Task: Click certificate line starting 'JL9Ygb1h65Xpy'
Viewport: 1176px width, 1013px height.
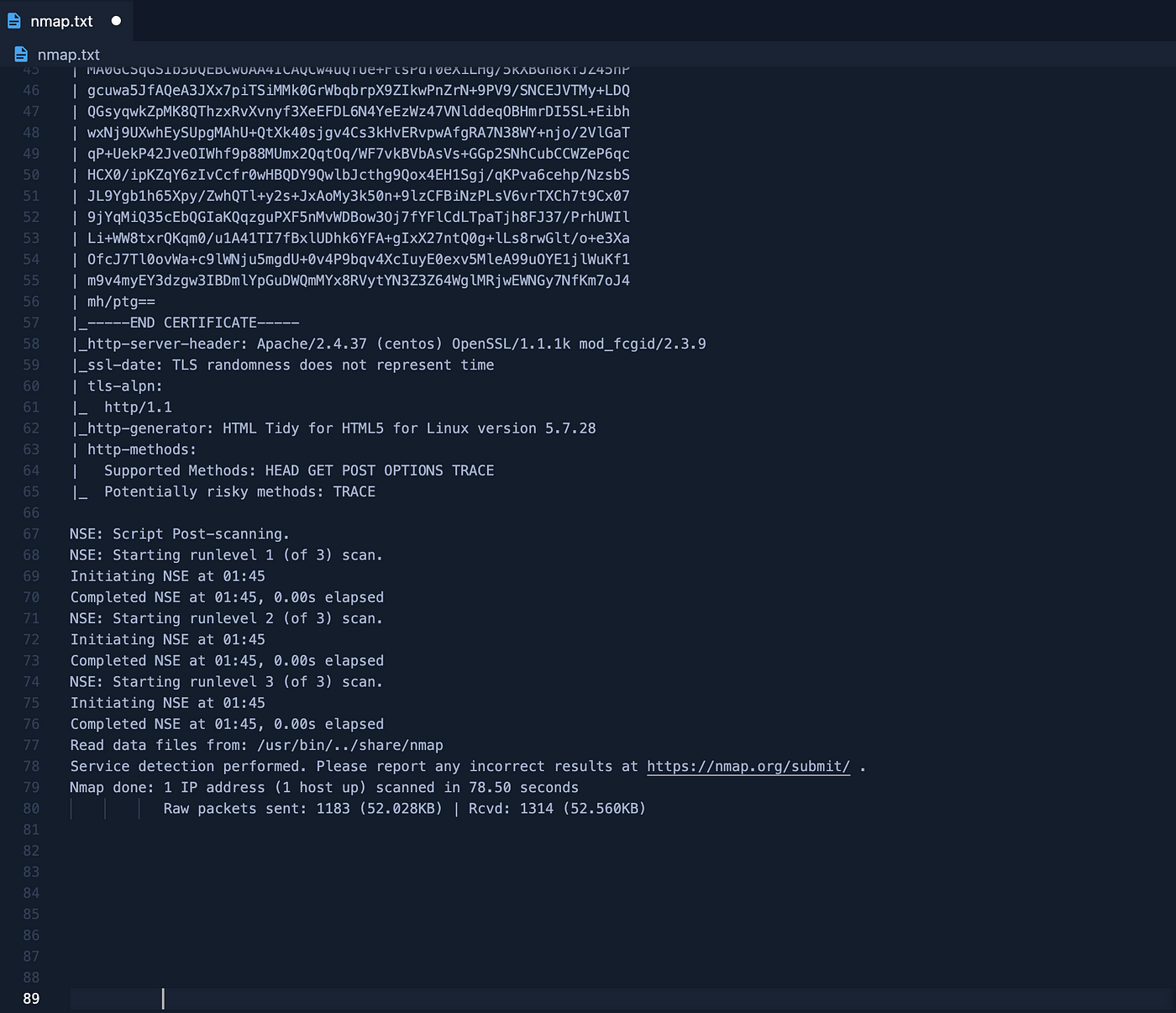Action: point(350,196)
